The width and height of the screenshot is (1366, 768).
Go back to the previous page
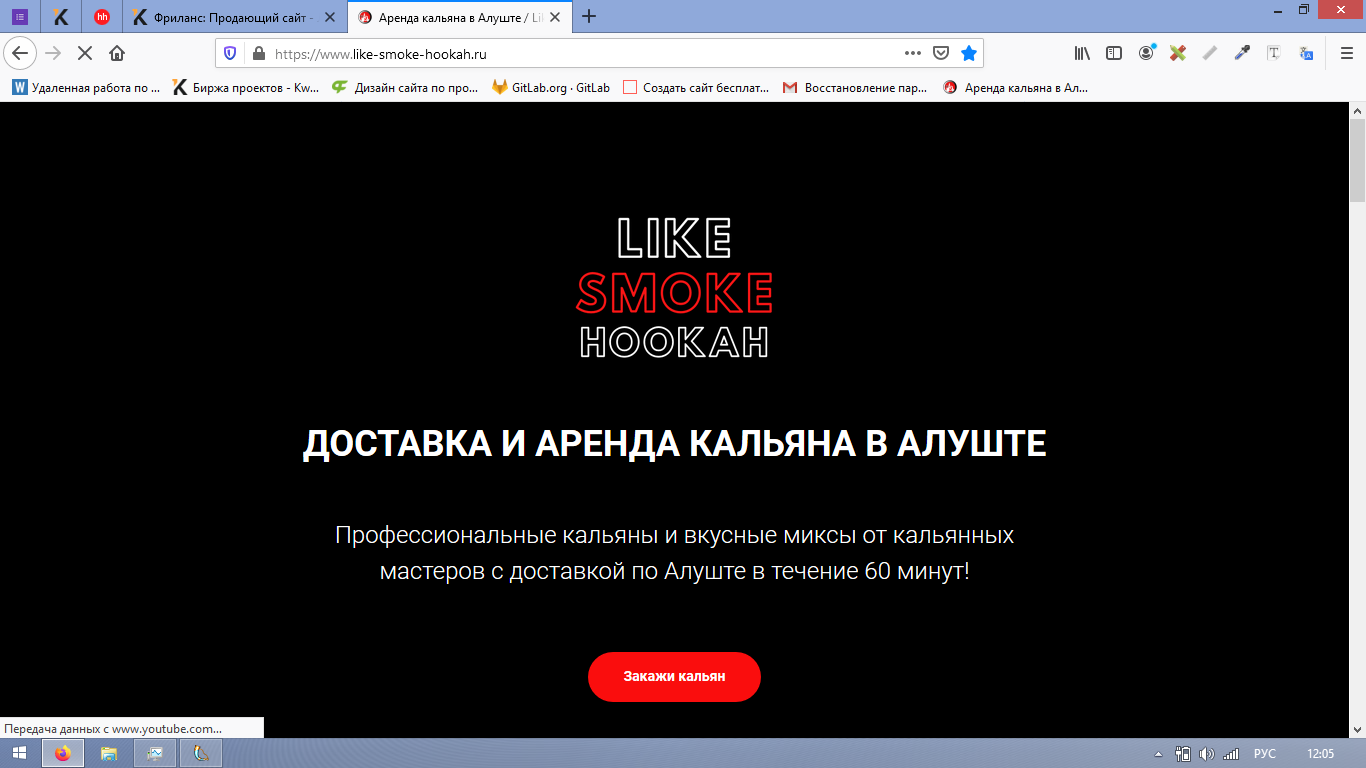coord(20,53)
